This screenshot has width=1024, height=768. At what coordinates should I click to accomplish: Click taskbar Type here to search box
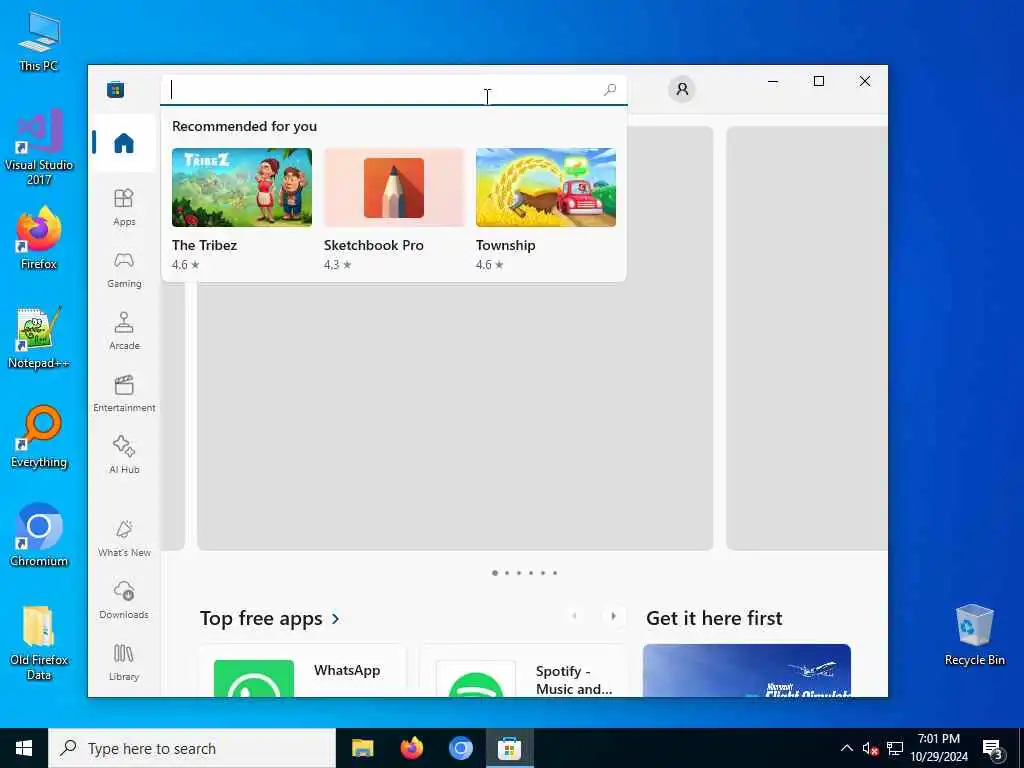[192, 748]
